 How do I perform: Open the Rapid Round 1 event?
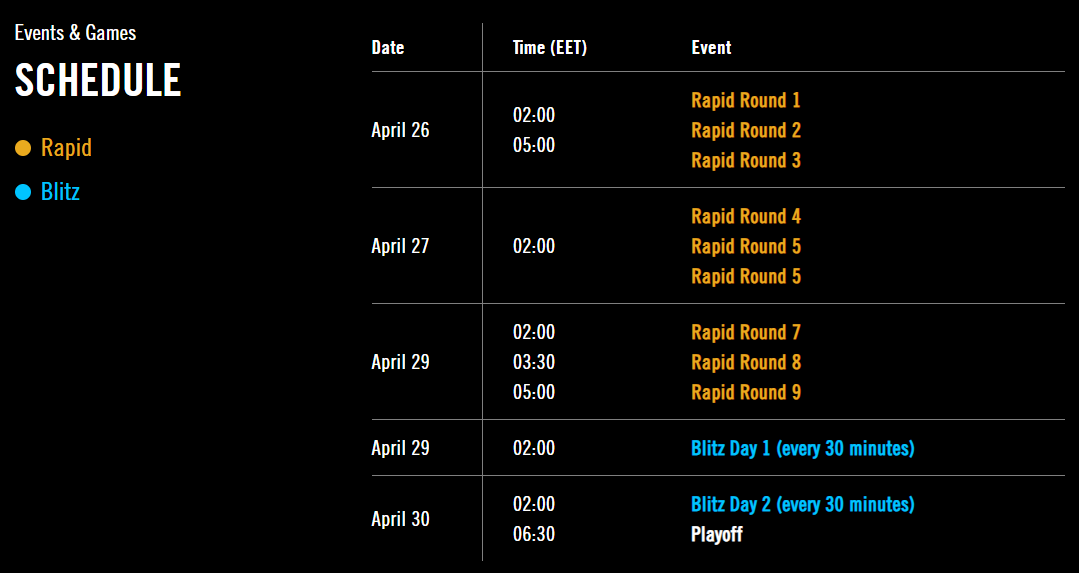point(745,100)
